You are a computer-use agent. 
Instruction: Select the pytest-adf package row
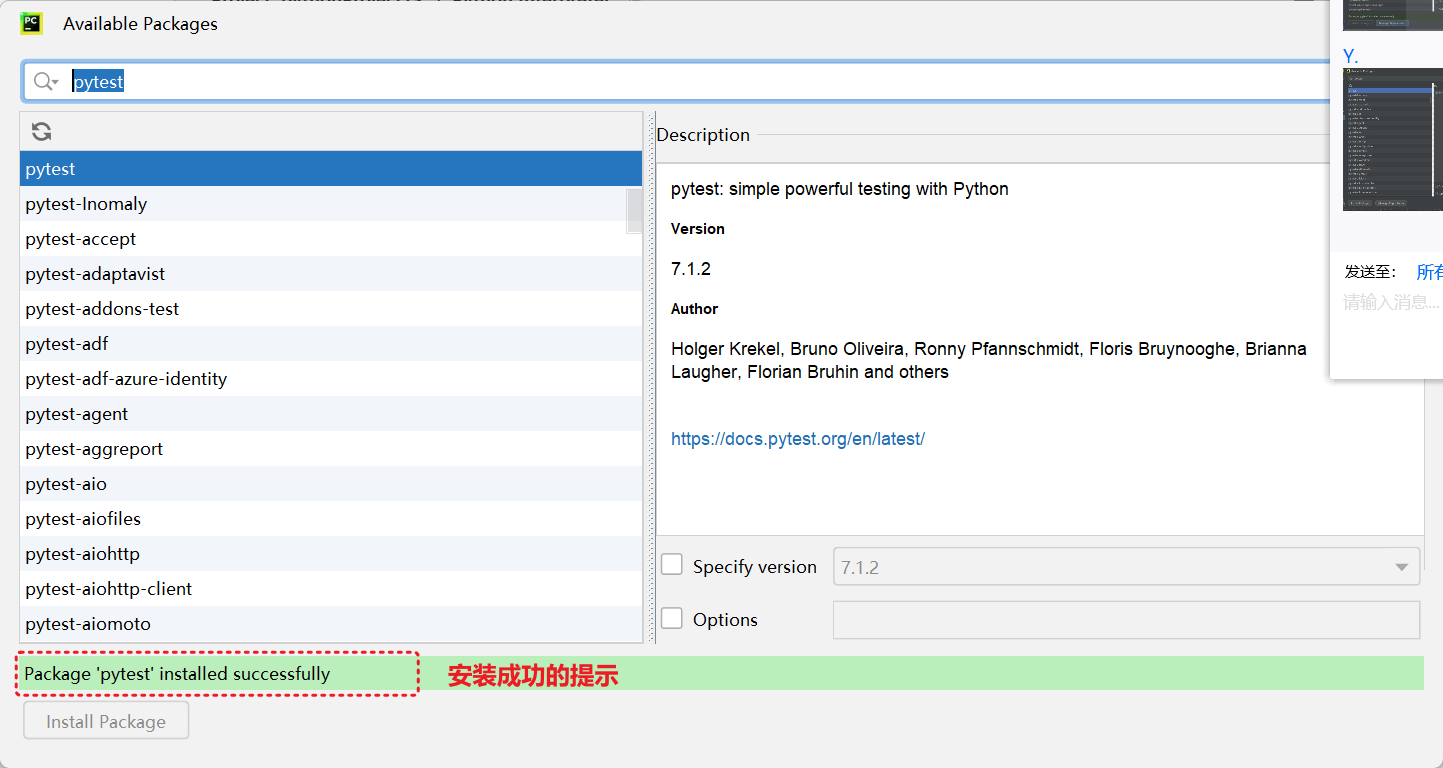click(331, 344)
